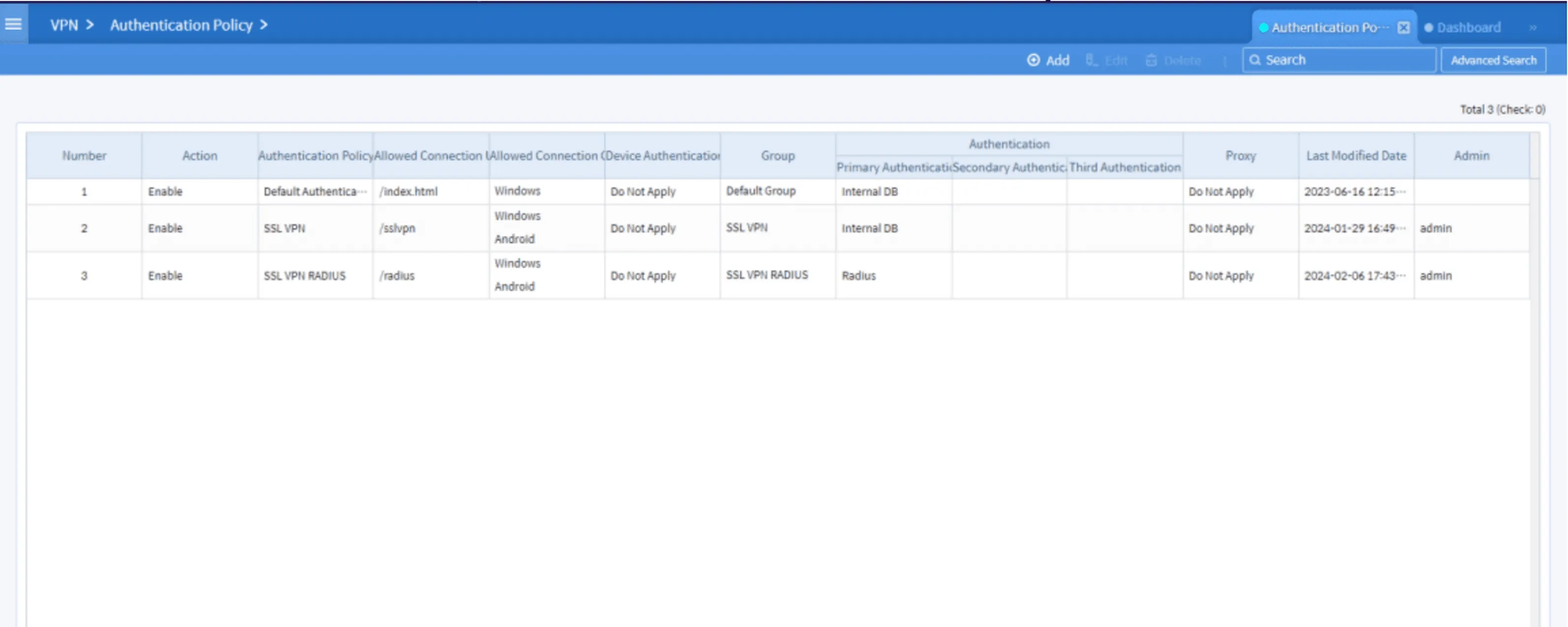1568x627 pixels.
Task: Click the VPN breadcrumb
Action: [x=64, y=25]
